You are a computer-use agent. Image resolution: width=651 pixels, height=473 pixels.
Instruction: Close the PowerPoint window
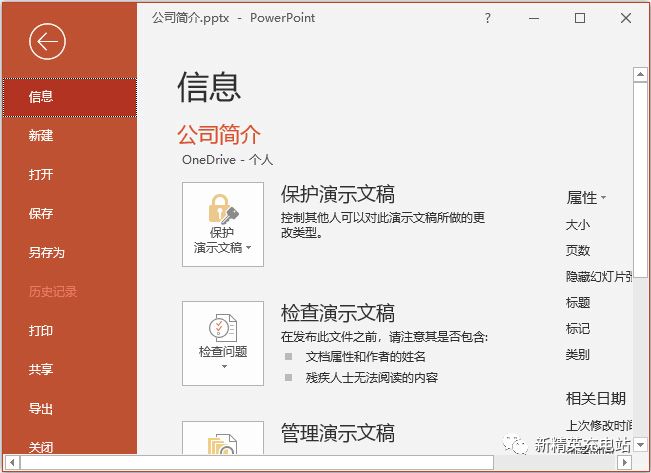click(x=626, y=18)
